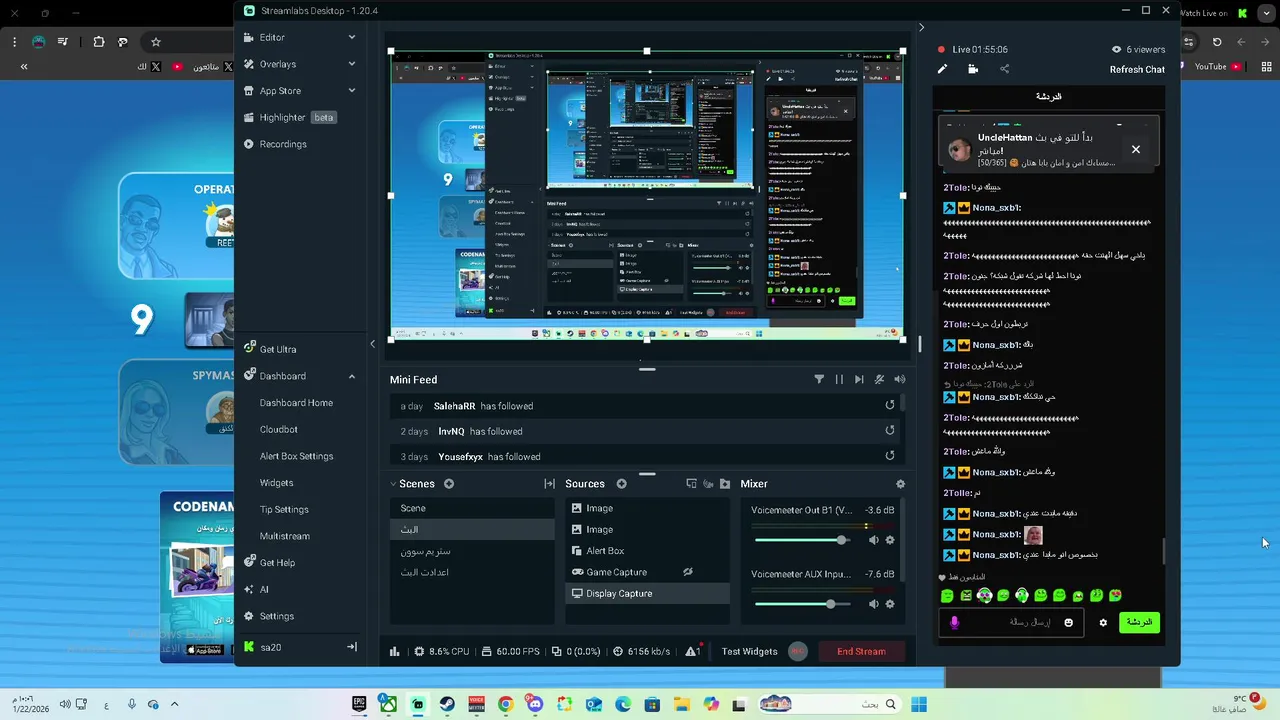Select the Game Capture source
The height and width of the screenshot is (720, 1280).
[x=647, y=572]
